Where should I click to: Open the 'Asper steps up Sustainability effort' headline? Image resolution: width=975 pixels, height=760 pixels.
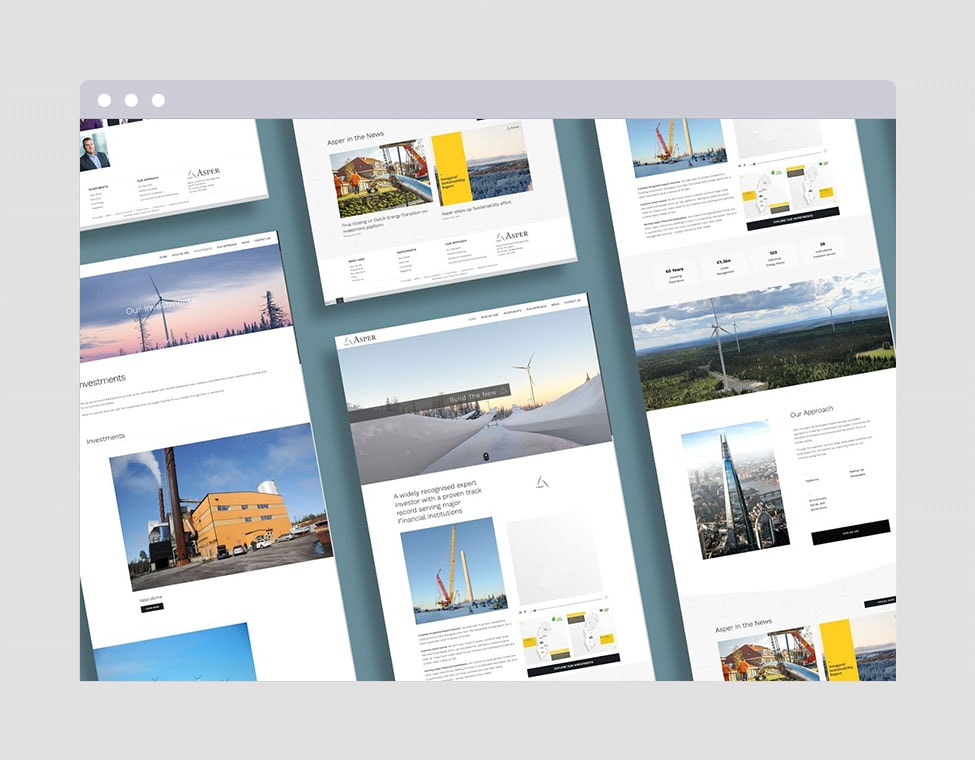pyautogui.click(x=476, y=208)
